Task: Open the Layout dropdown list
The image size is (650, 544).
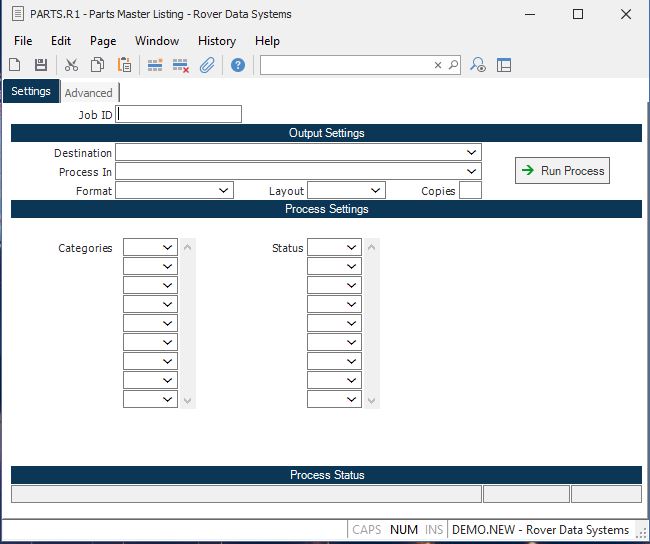Action: pos(375,190)
